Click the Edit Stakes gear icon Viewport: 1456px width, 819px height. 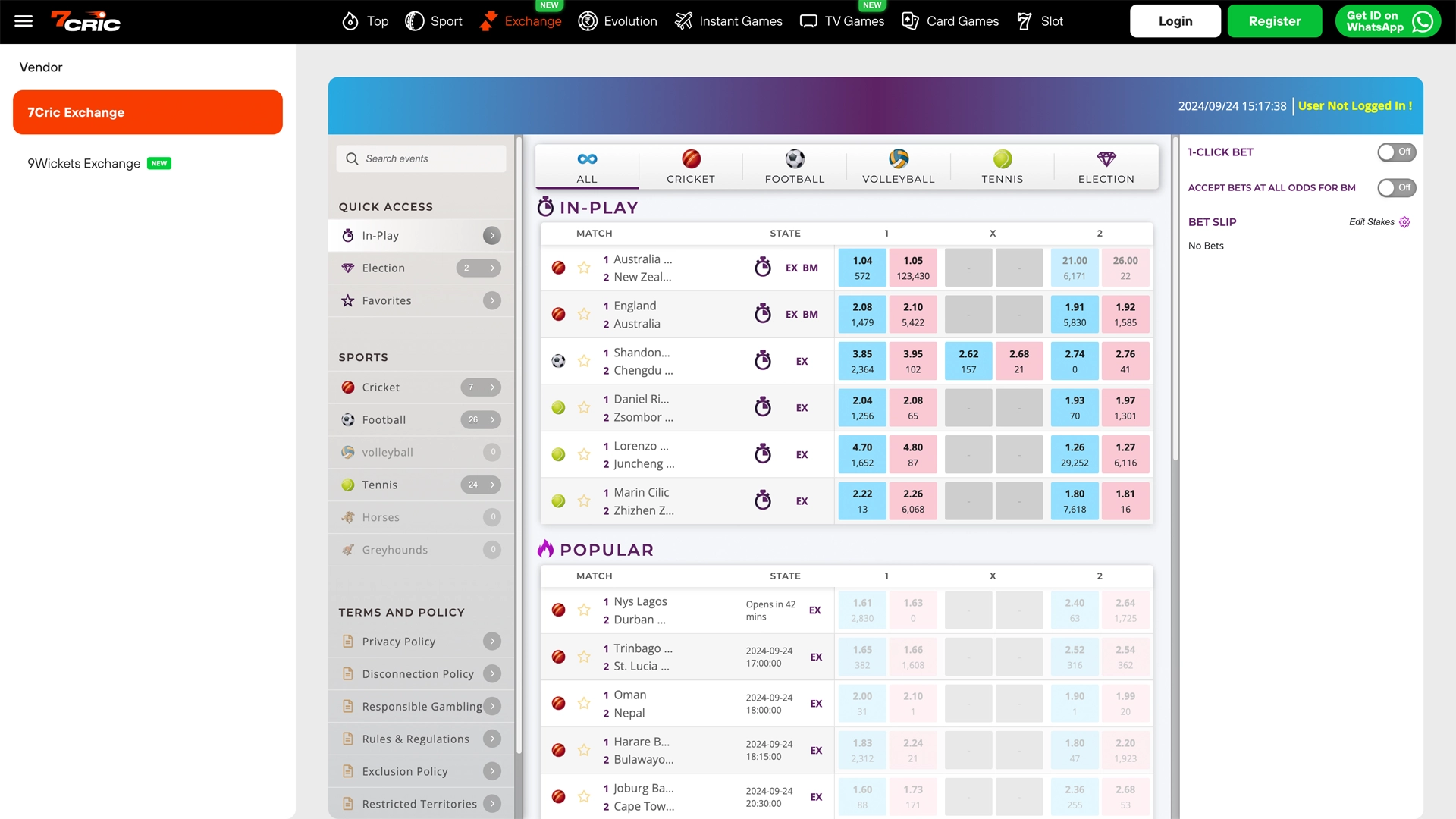click(x=1404, y=222)
